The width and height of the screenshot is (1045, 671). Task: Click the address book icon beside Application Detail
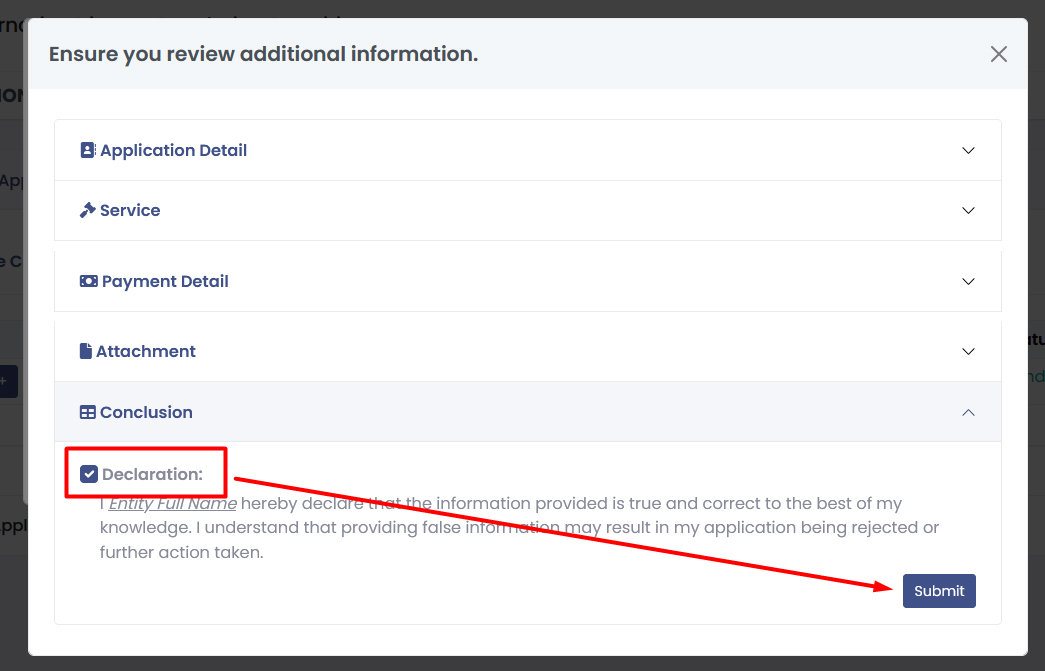(88, 150)
